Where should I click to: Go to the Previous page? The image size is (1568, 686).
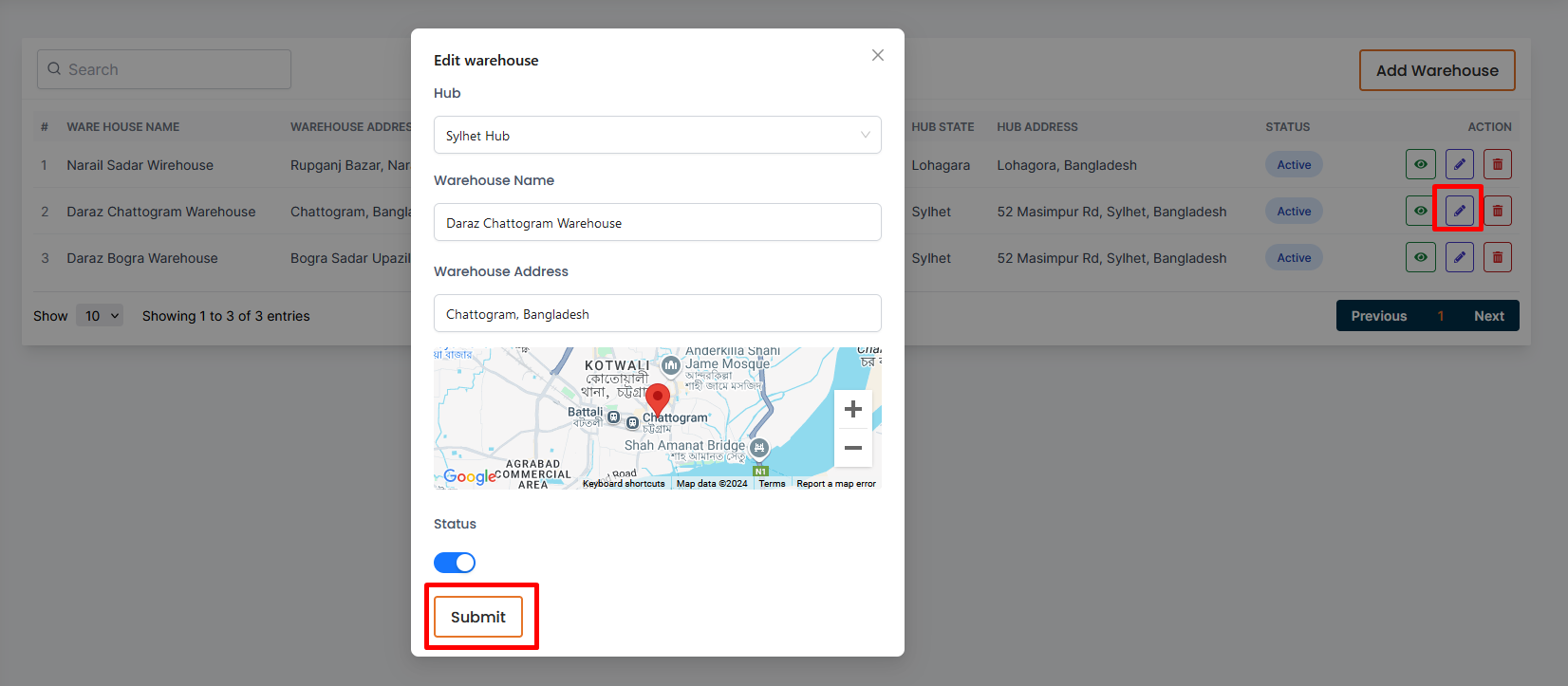click(1378, 316)
